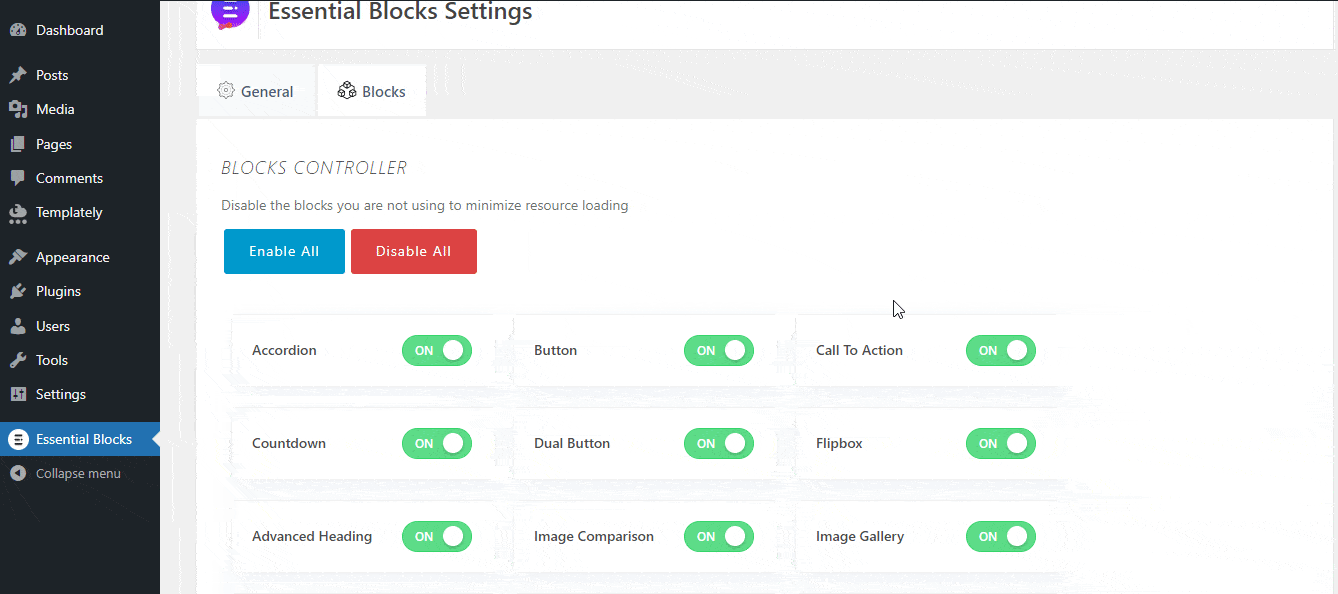Turn off the Accordion block toggle
Viewport: 1338px width, 594px height.
click(x=437, y=350)
